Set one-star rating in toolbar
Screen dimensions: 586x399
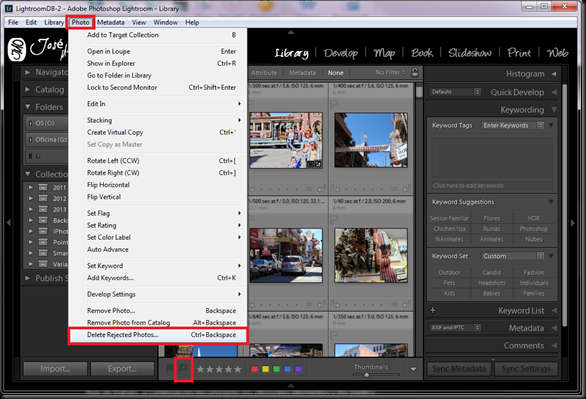point(201,369)
